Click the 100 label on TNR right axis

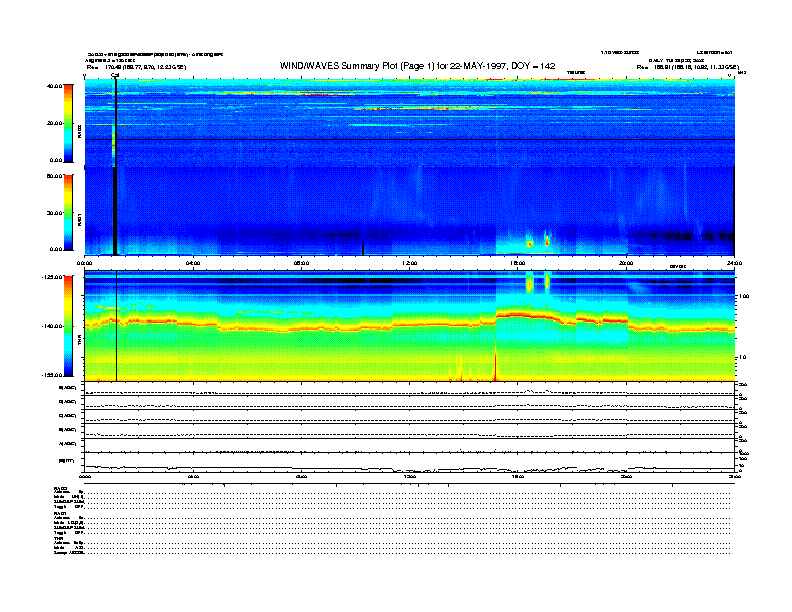coord(745,296)
